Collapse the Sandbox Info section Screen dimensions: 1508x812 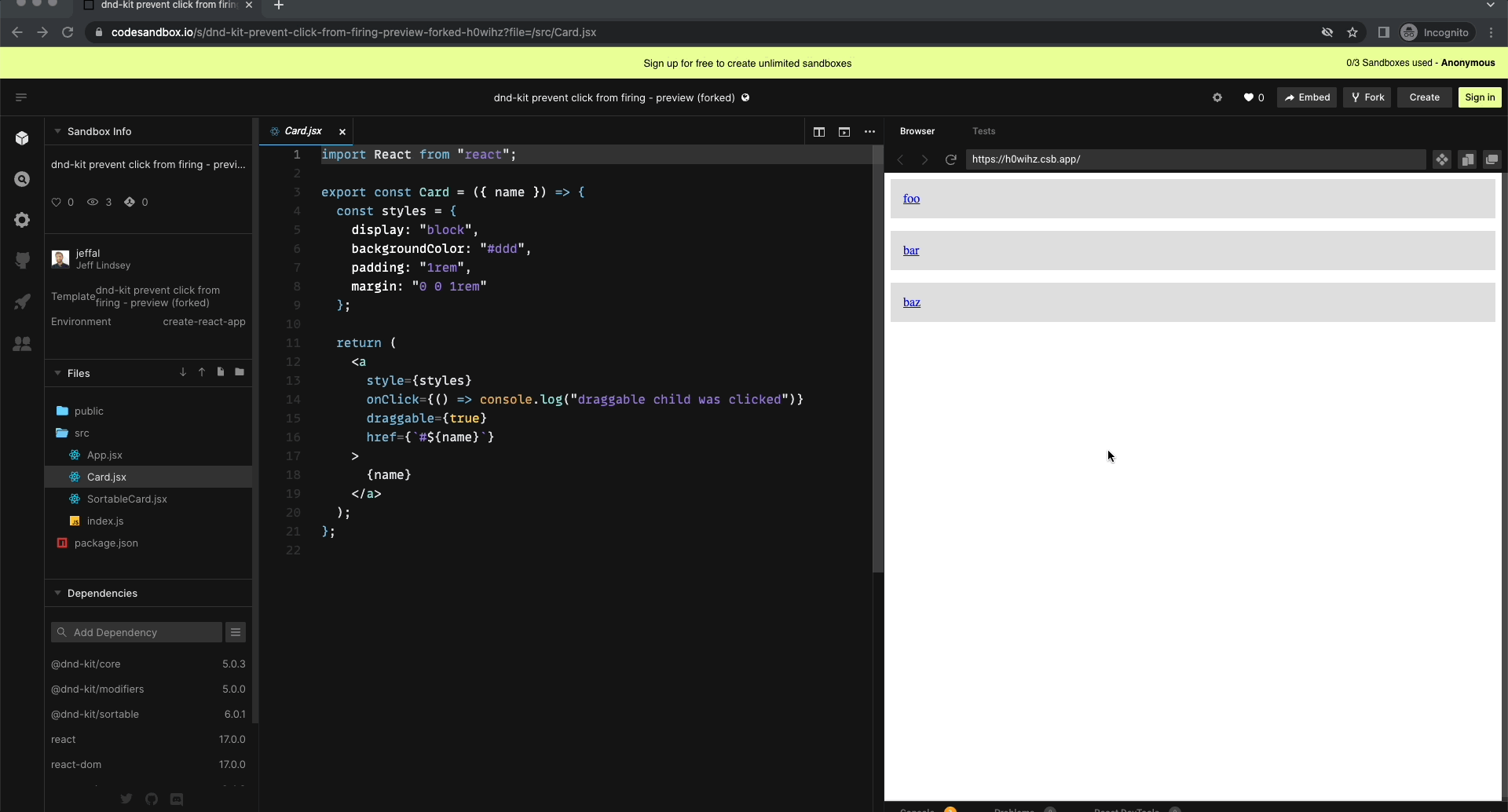coord(57,130)
